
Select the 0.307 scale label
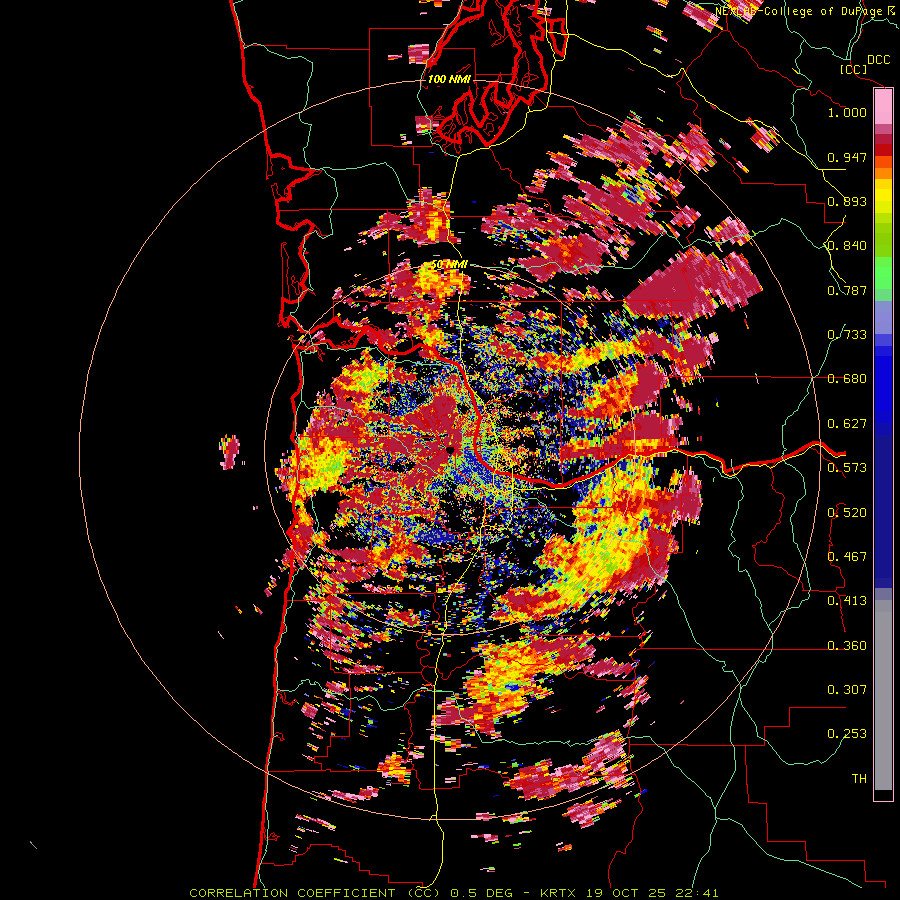(x=847, y=690)
